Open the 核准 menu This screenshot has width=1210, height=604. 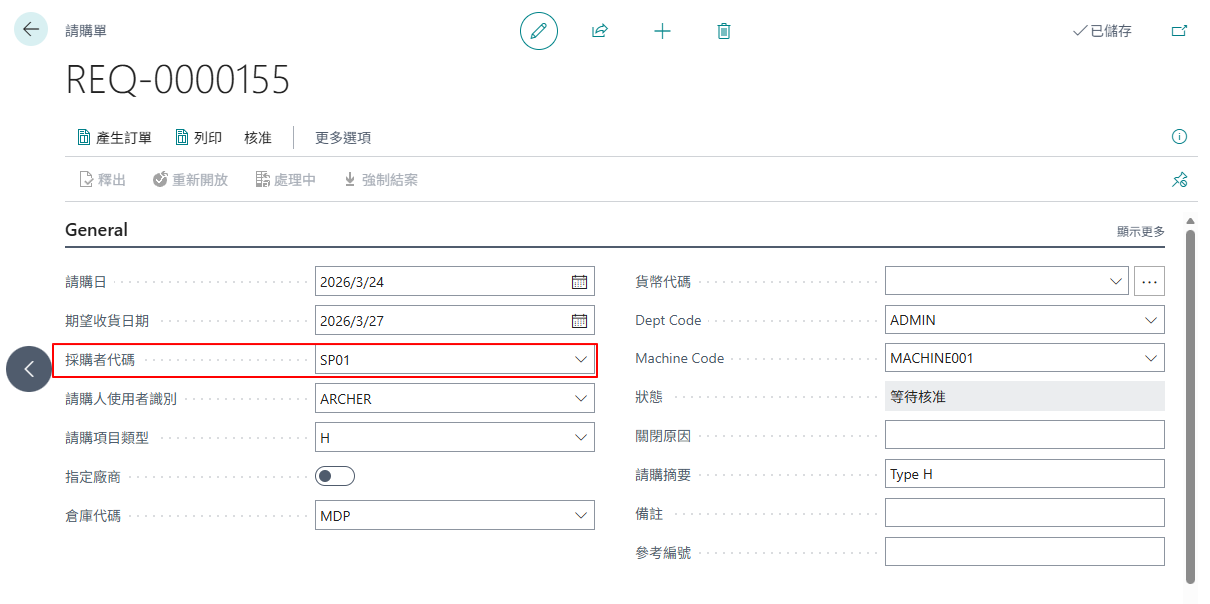coord(258,138)
